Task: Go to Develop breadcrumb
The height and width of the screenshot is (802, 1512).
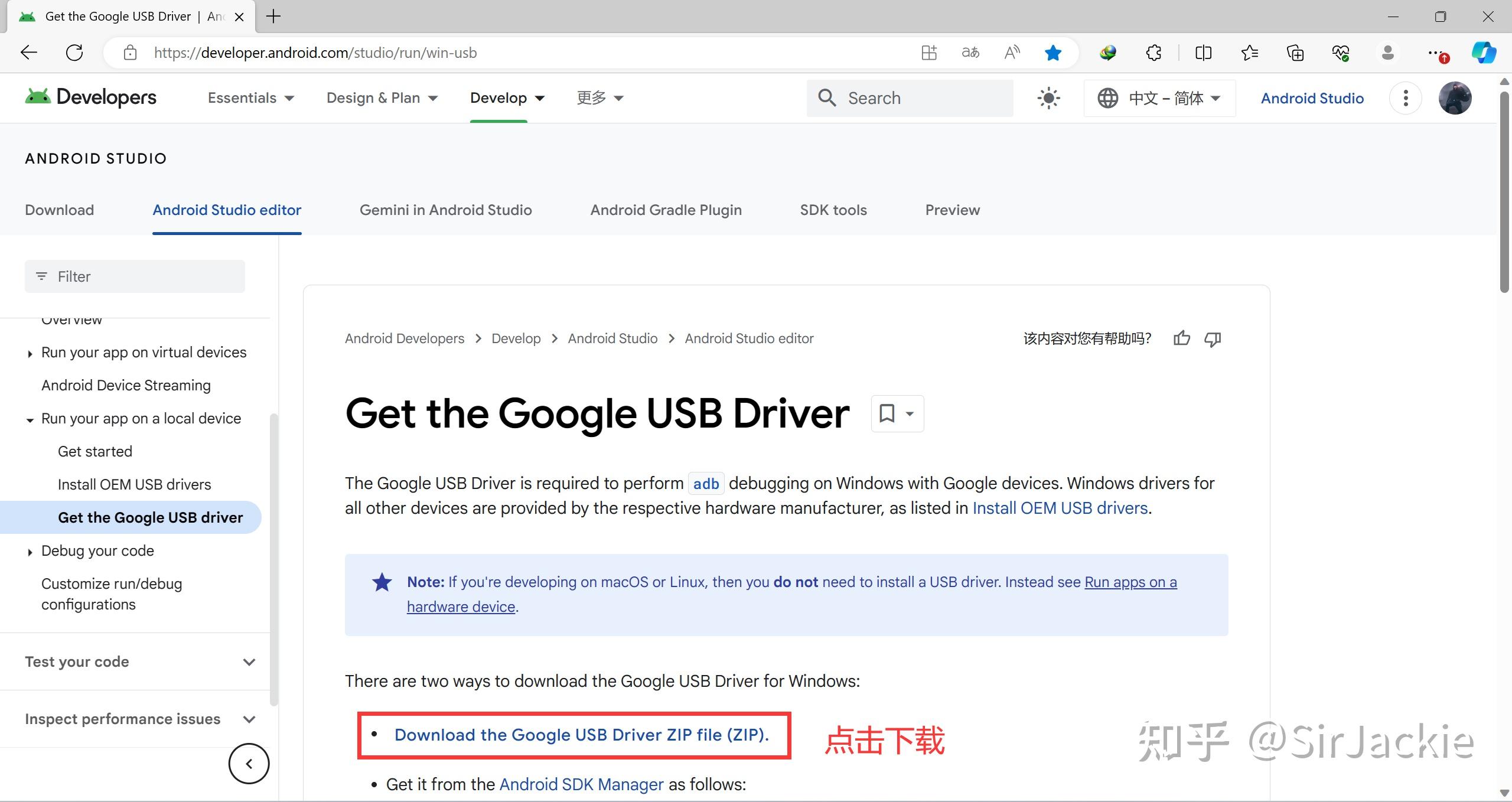Action: pyautogui.click(x=516, y=338)
